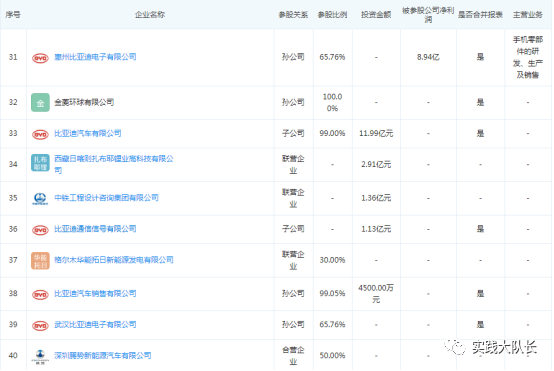
Task: Click BYD logo beside 武汉比亚迪电子有限公司
Action: point(40,325)
